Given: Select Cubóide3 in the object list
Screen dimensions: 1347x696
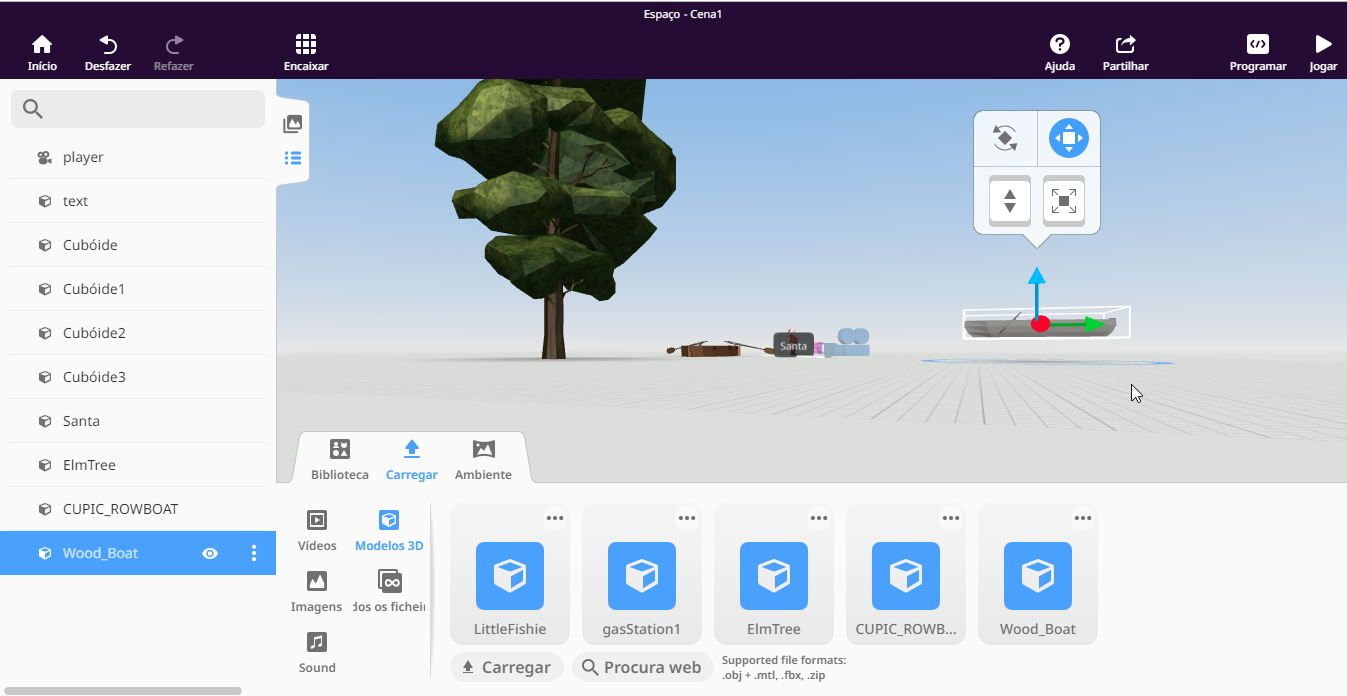Looking at the screenshot, I should tap(138, 377).
